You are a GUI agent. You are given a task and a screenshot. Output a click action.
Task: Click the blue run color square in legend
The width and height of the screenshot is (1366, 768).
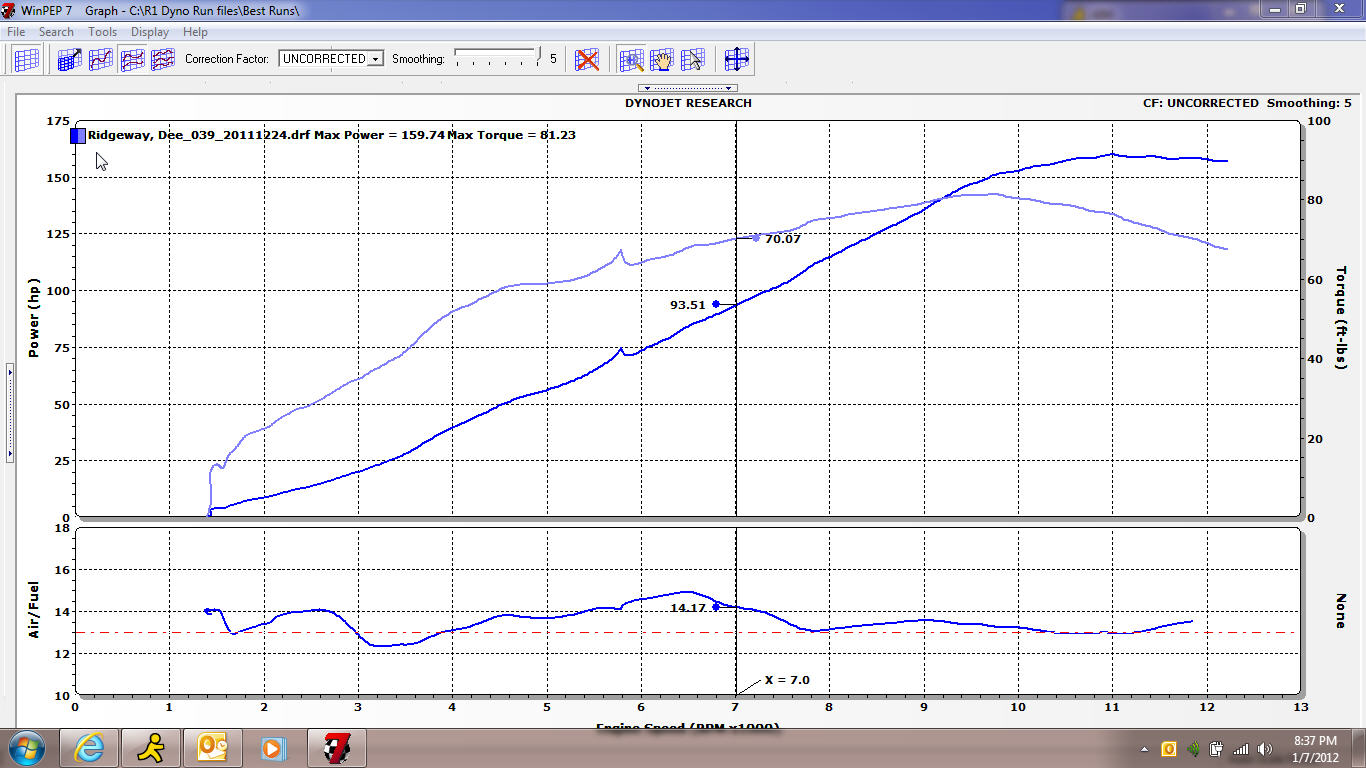(x=78, y=136)
